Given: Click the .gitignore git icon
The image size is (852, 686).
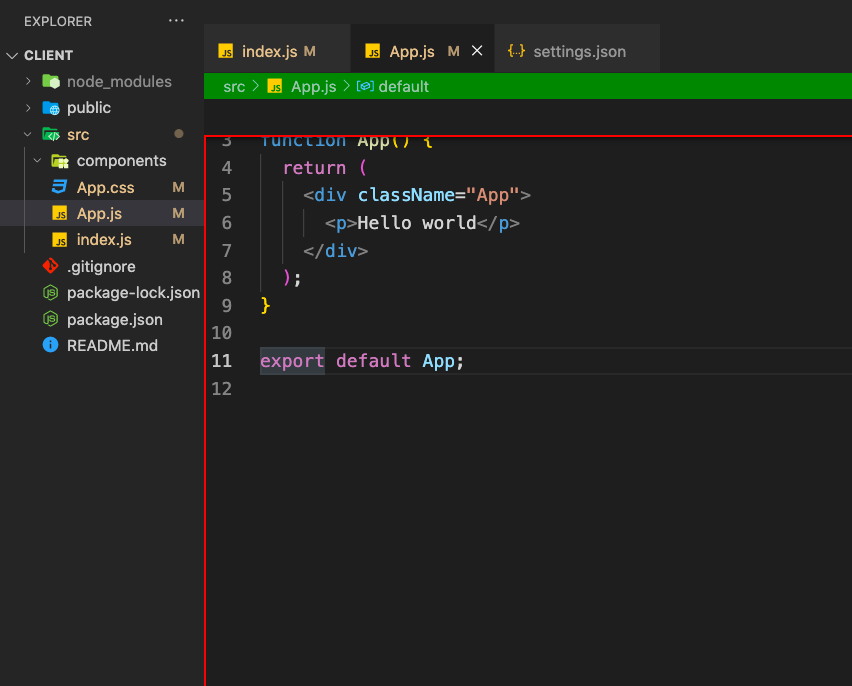Looking at the screenshot, I should 51,266.
